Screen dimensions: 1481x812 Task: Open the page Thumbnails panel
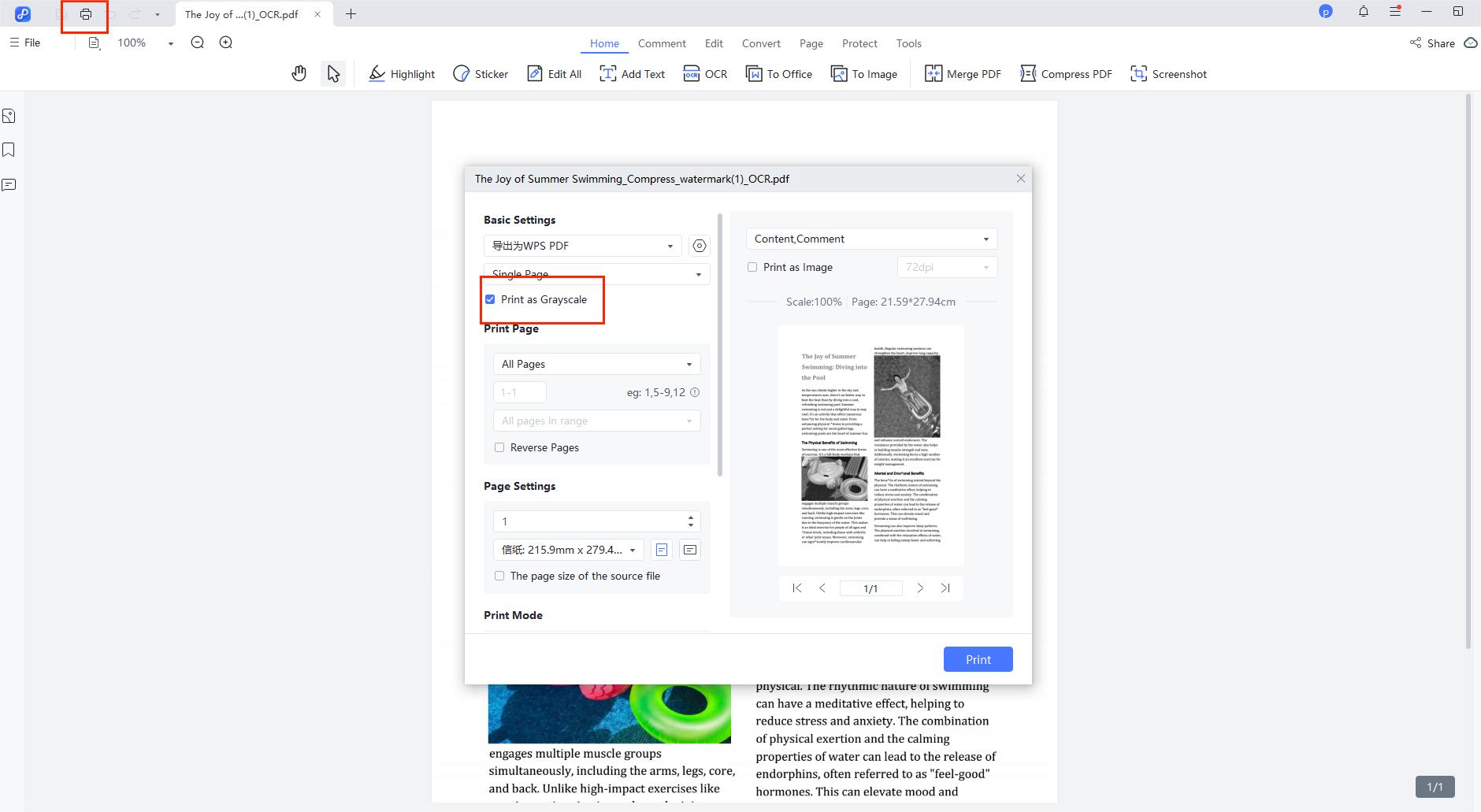click(9, 115)
